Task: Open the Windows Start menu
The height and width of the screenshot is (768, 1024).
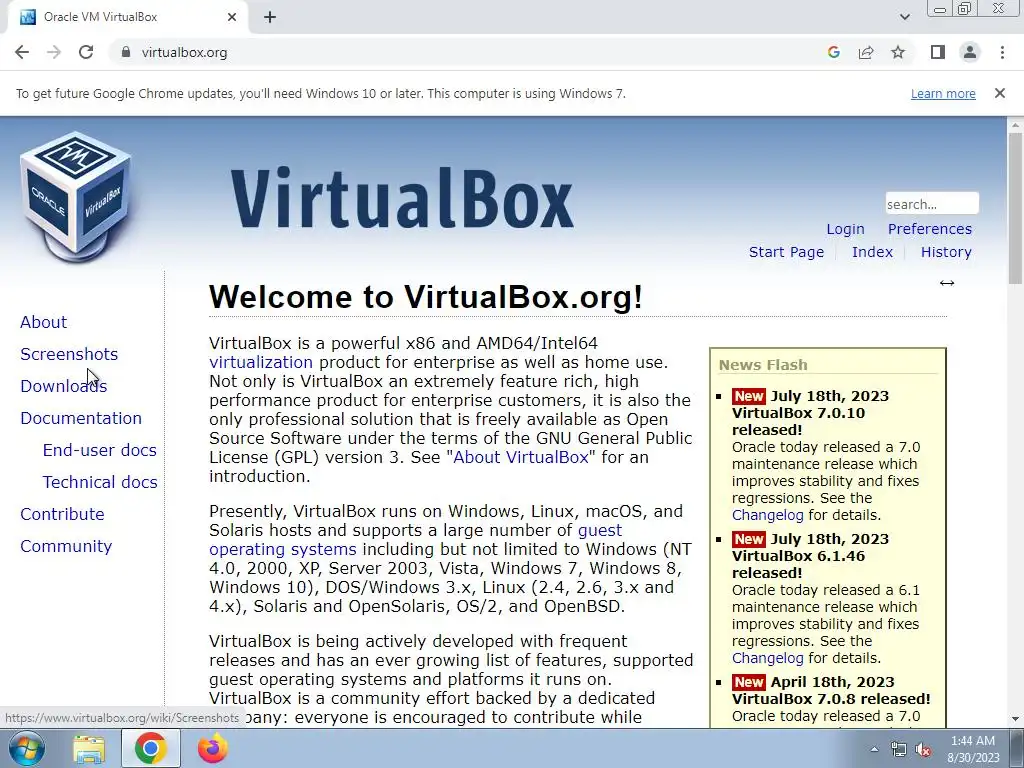Action: point(26,748)
